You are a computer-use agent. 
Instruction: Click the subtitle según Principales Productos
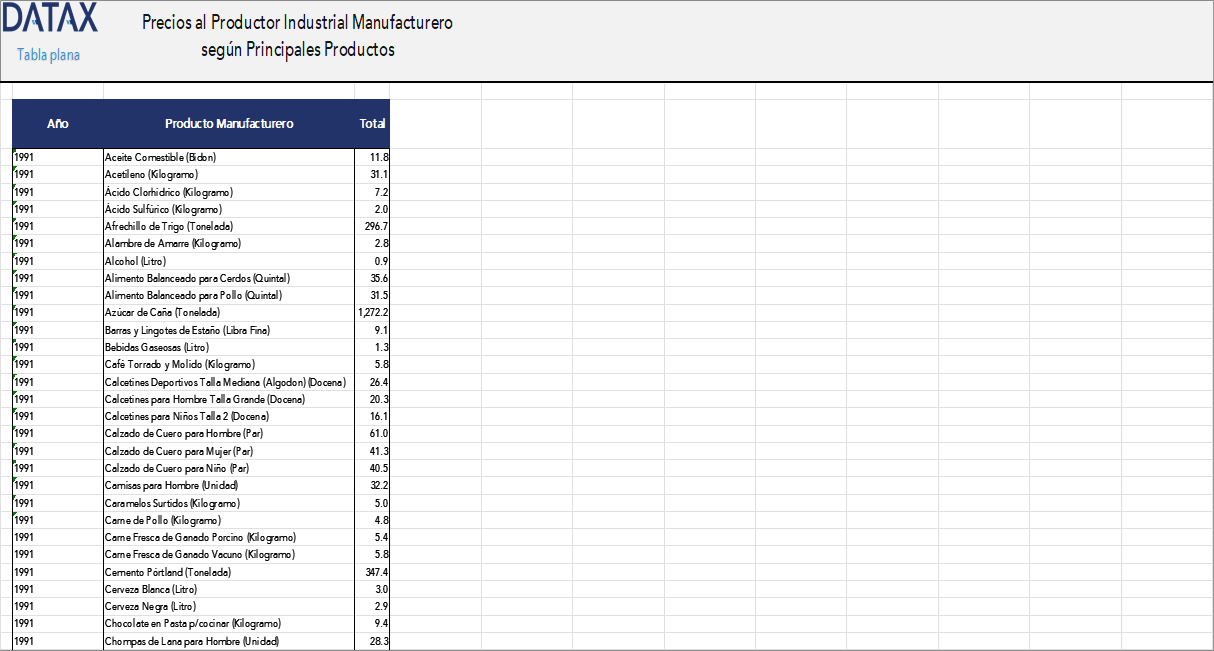[297, 49]
